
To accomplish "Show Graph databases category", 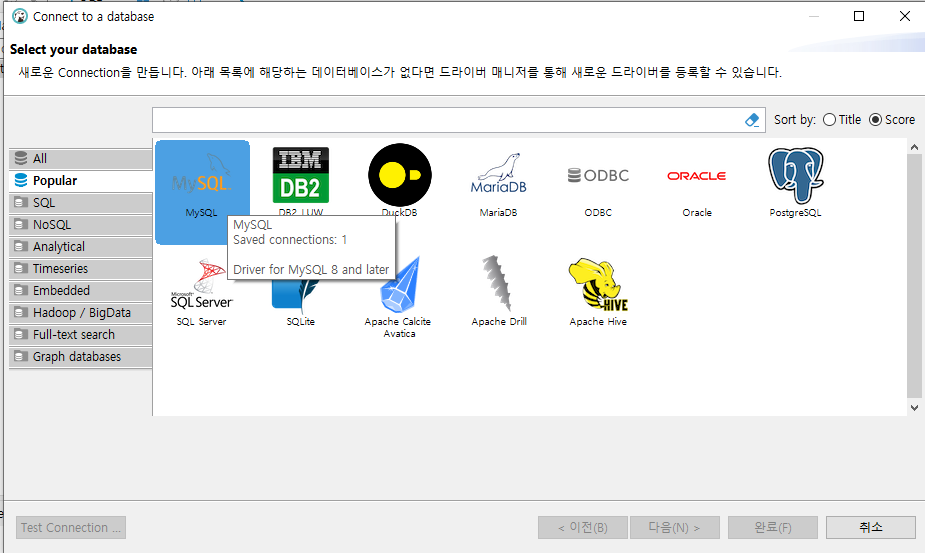I will 81,356.
